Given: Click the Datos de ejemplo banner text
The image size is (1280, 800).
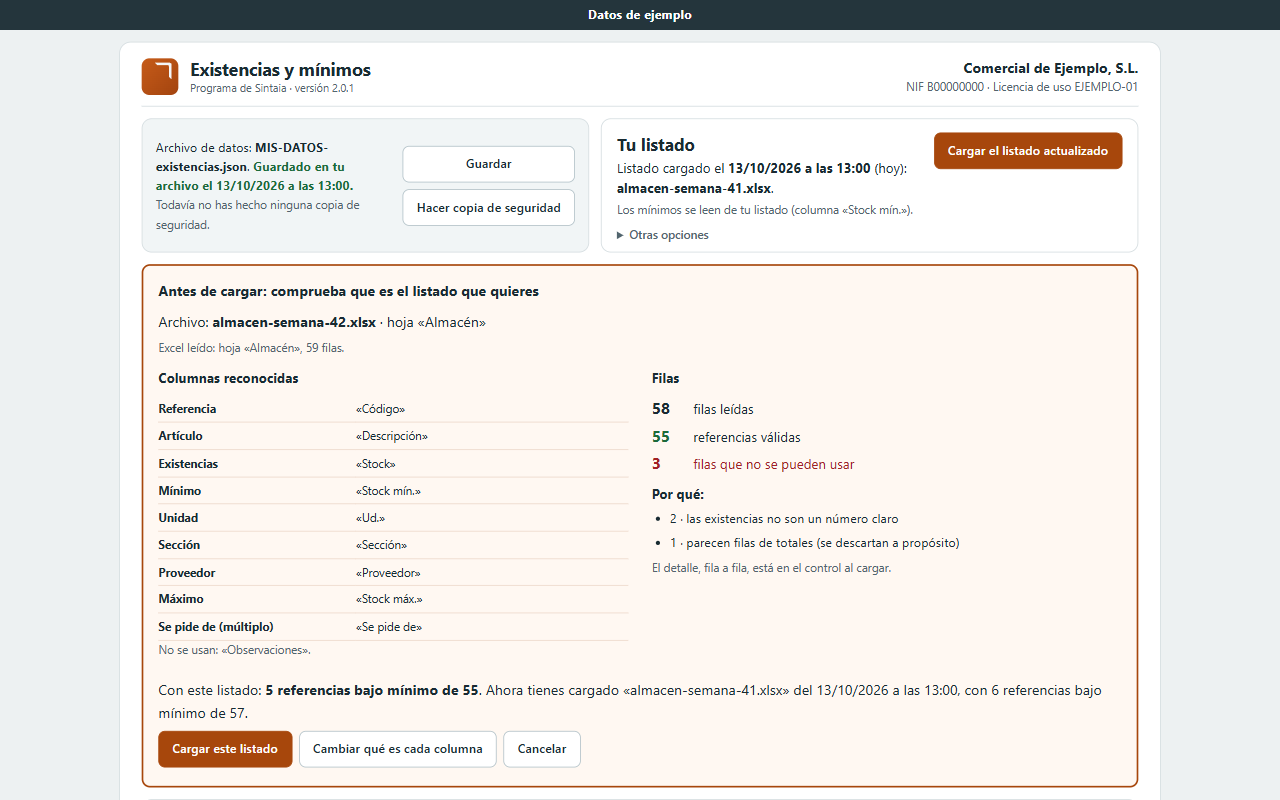Looking at the screenshot, I should pos(640,15).
